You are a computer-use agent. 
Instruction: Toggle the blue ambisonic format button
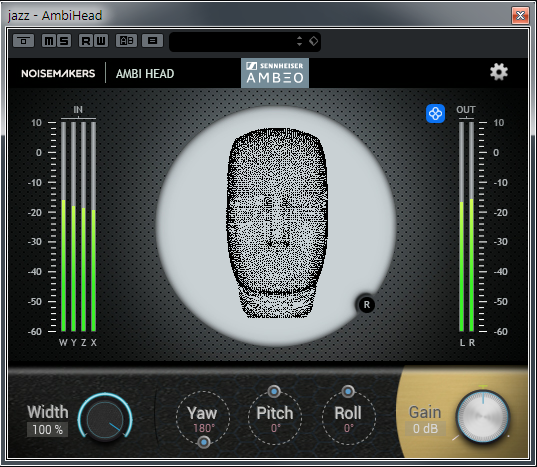click(x=435, y=113)
